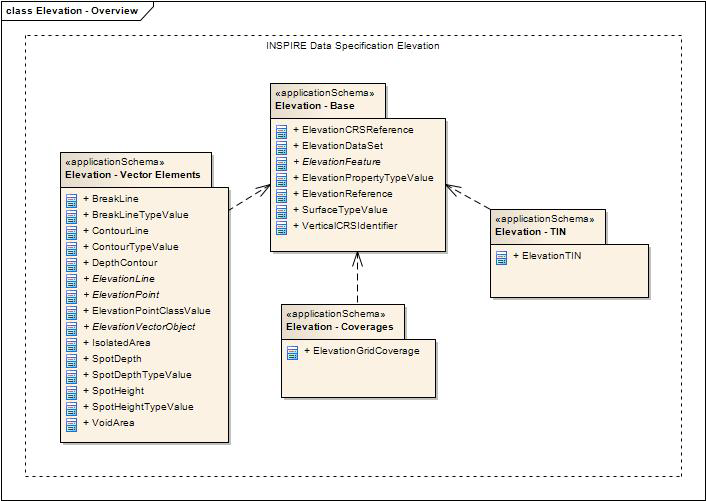The height and width of the screenshot is (501, 706).
Task: Click the class icon beside ContourTypeValue
Action: (72, 248)
